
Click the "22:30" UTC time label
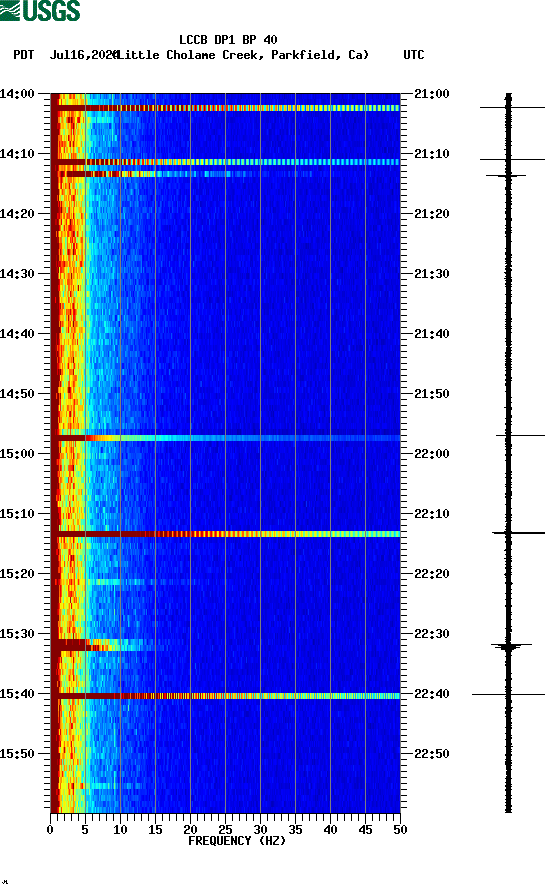pos(432,634)
